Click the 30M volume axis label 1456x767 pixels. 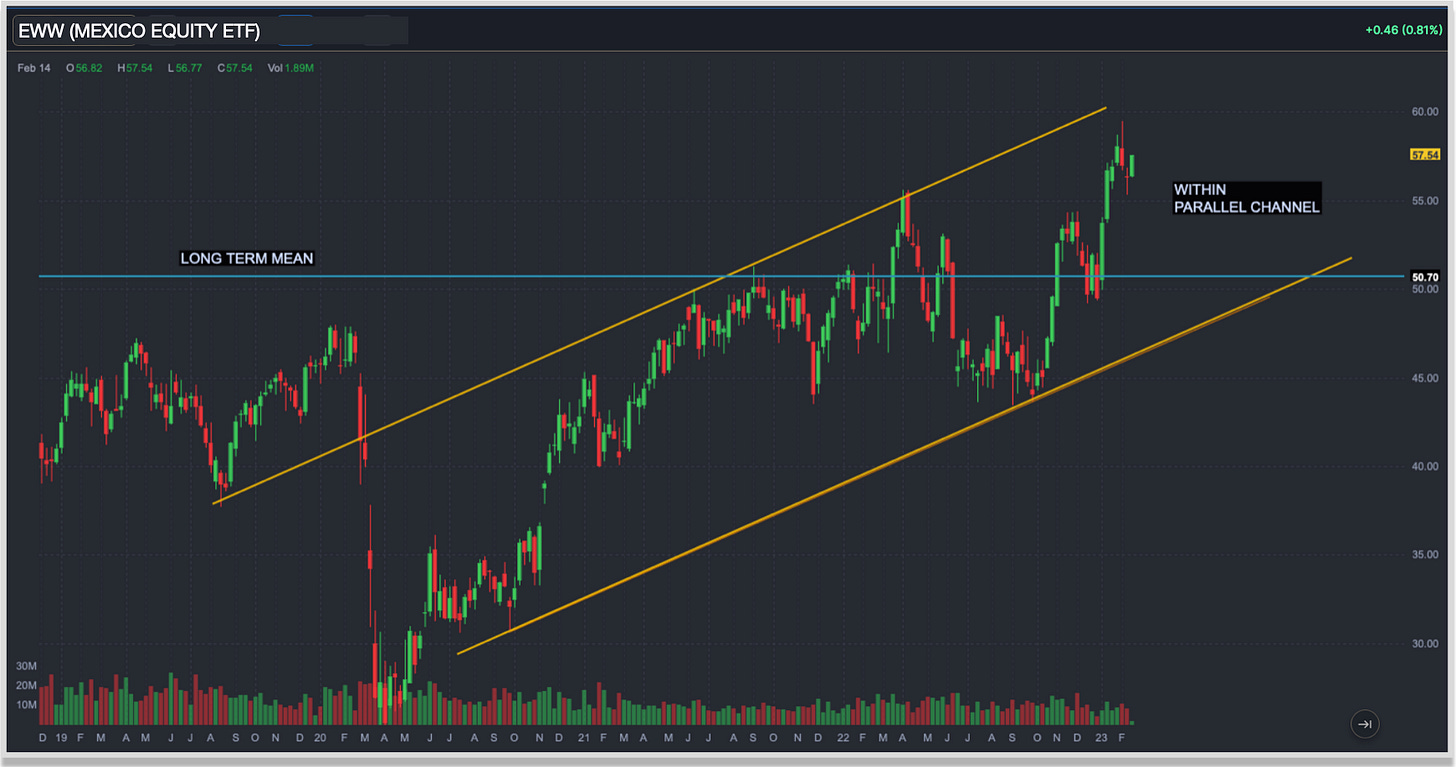(26, 666)
